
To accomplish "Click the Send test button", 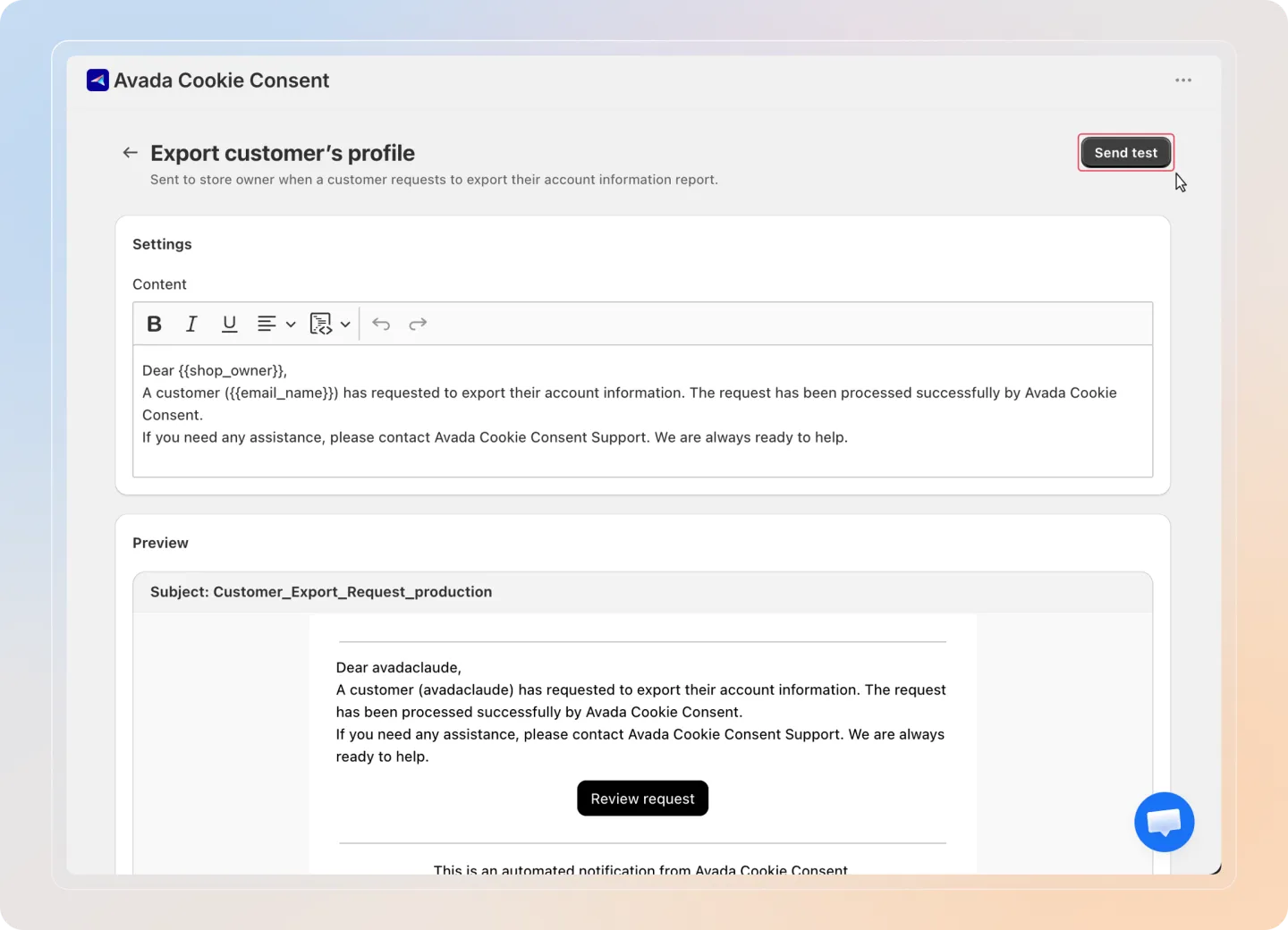I will (1125, 153).
